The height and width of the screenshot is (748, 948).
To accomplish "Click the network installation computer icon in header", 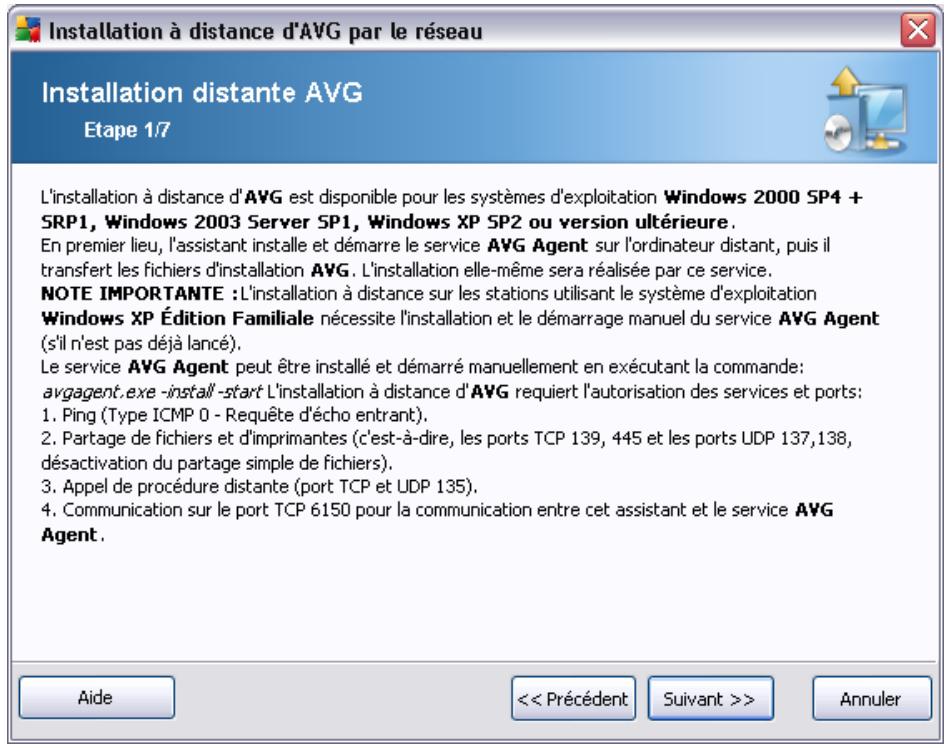I will (x=866, y=111).
